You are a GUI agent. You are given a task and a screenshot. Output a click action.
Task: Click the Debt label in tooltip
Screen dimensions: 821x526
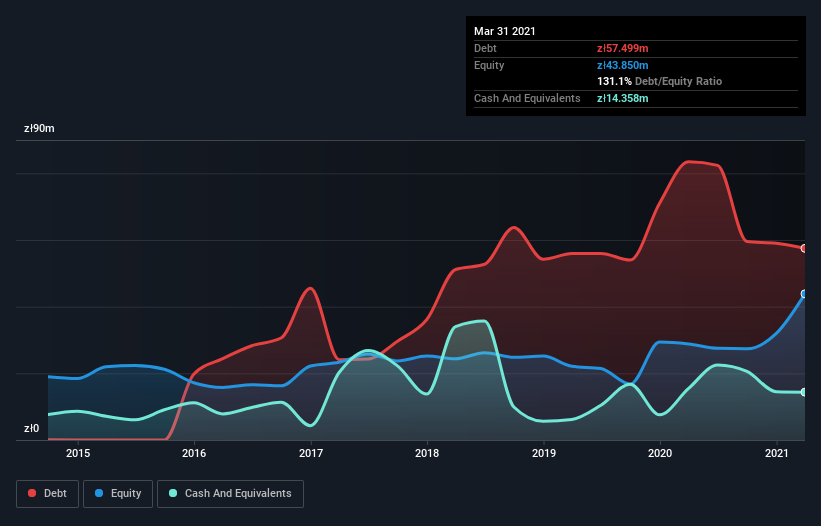pos(485,49)
